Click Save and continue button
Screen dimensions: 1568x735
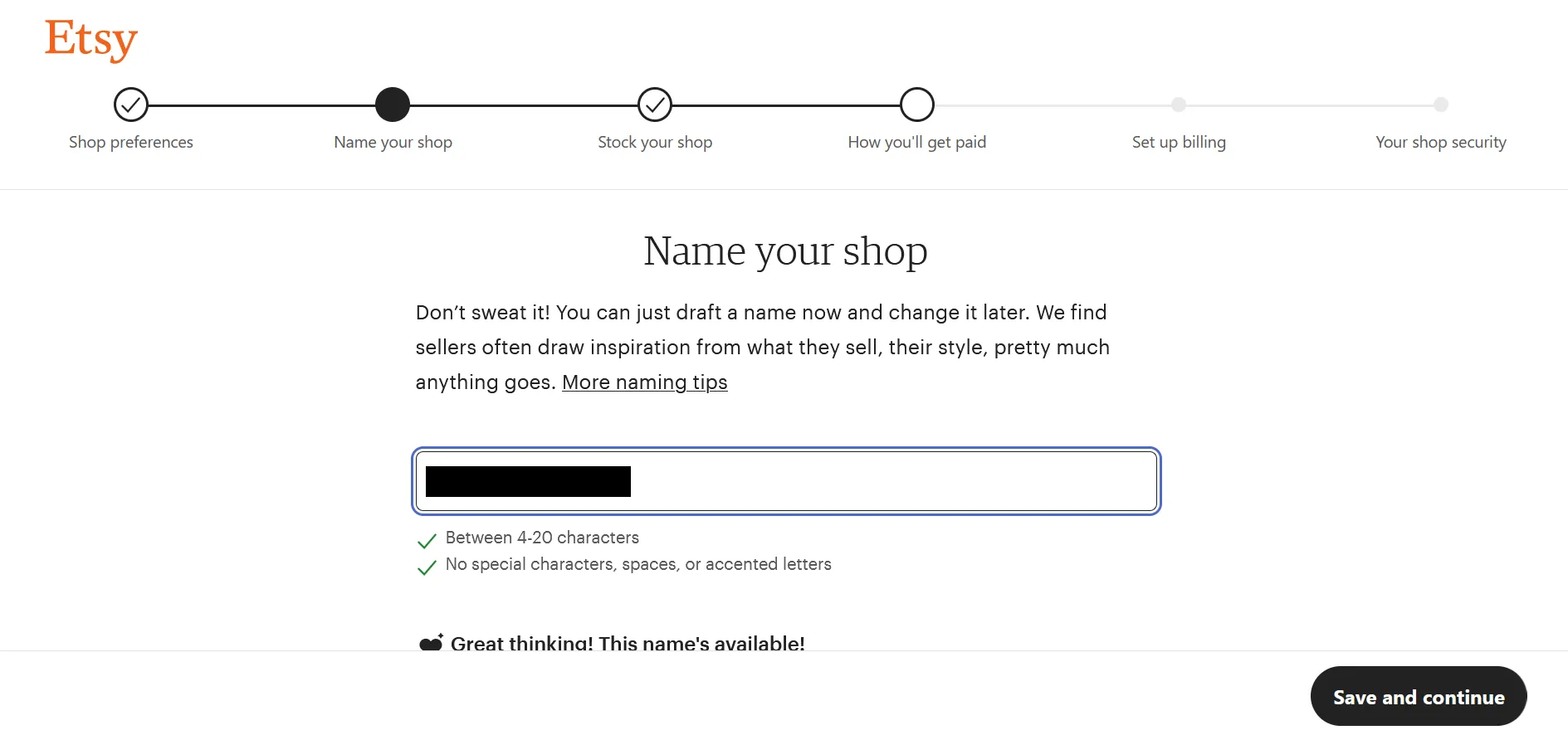tap(1419, 697)
